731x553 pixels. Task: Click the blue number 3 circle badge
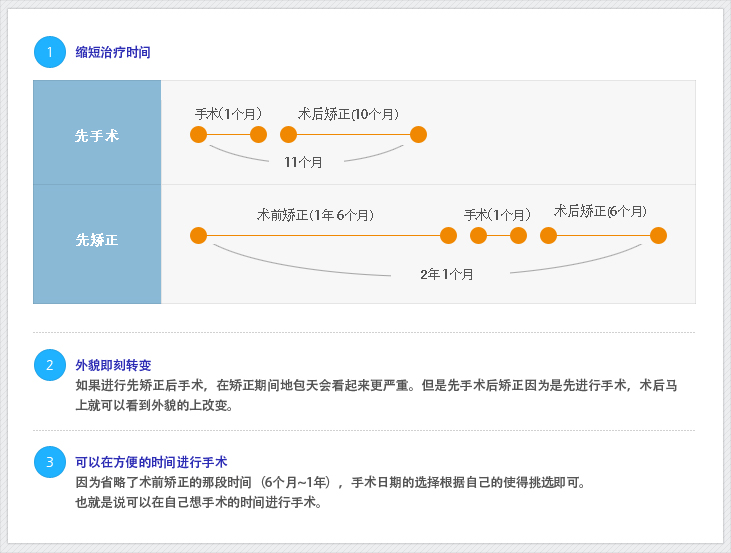pyautogui.click(x=50, y=462)
